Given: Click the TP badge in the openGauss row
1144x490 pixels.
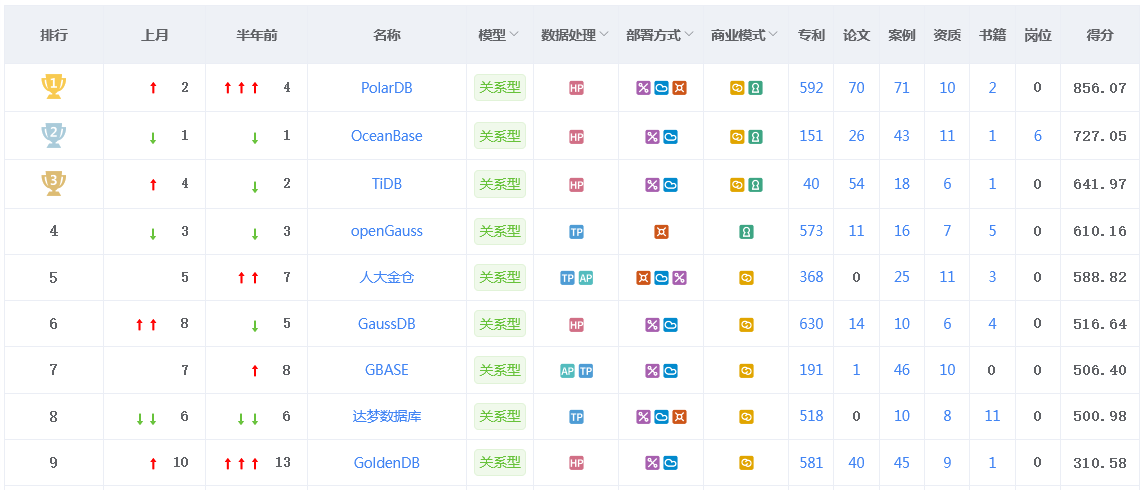Looking at the screenshot, I should [x=576, y=232].
